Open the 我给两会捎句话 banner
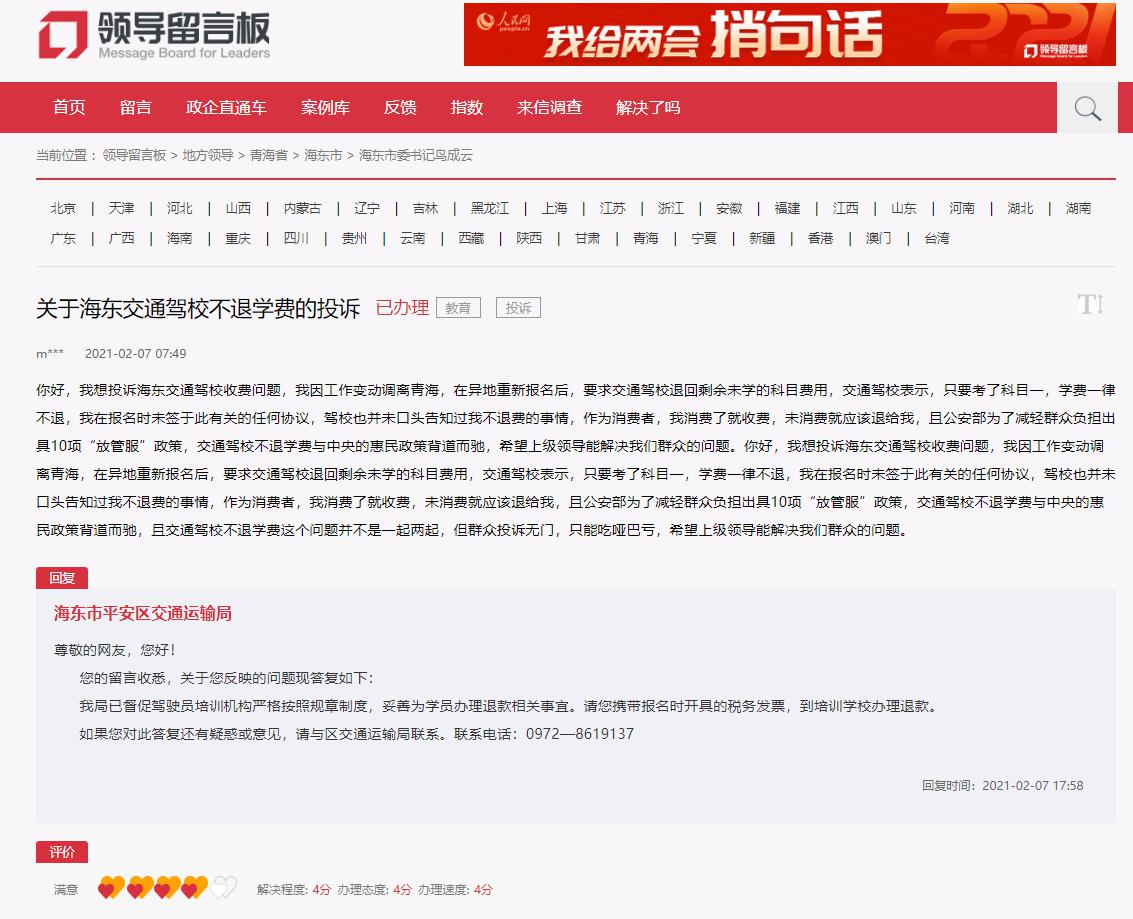Viewport: 1133px width, 919px height. pos(789,35)
